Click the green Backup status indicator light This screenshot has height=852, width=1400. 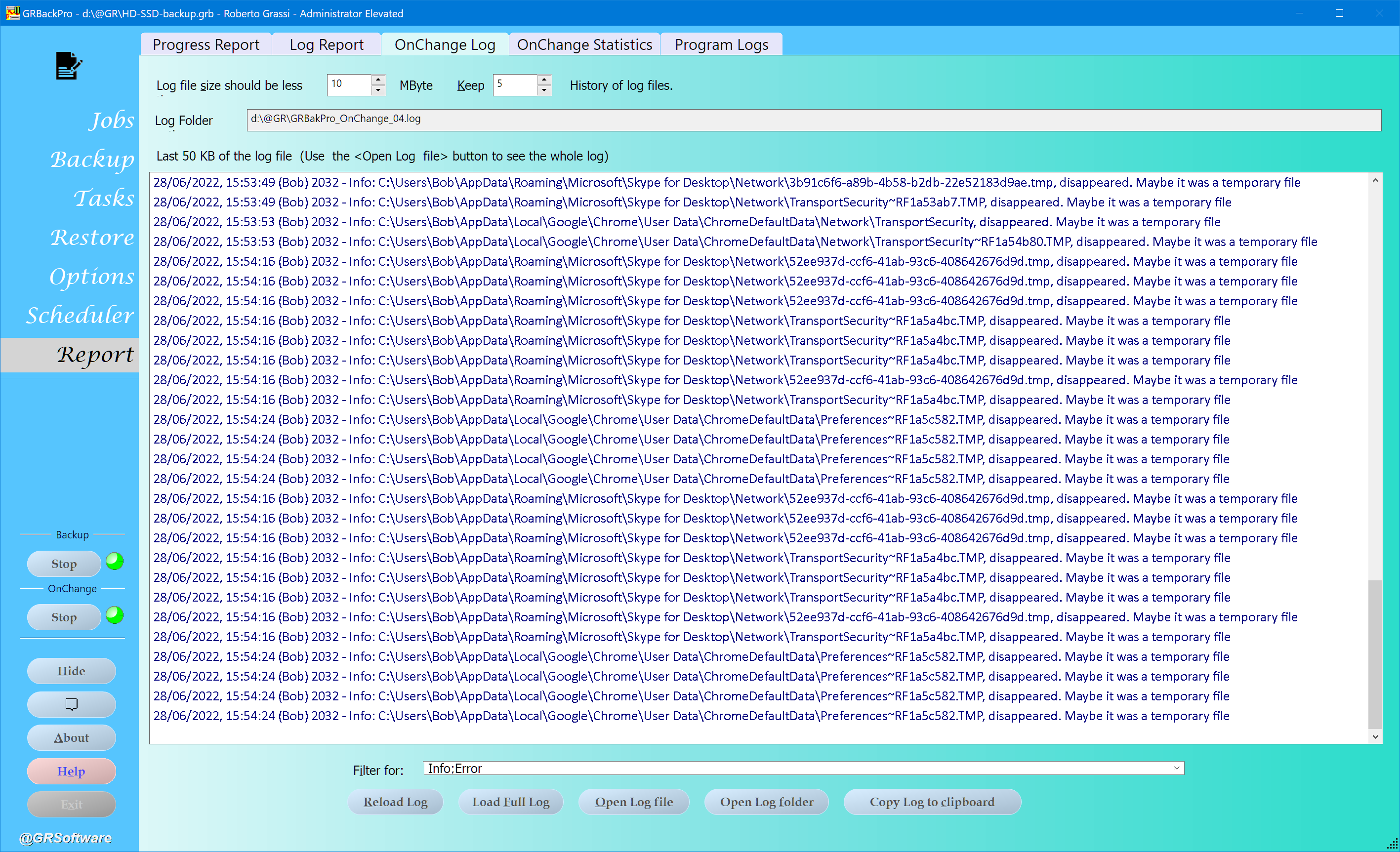(x=115, y=561)
